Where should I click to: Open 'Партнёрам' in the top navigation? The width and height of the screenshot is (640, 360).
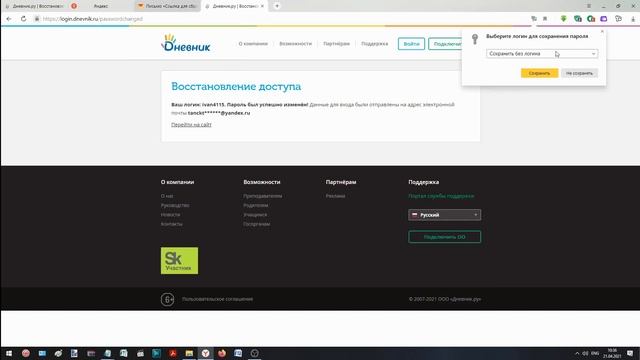coord(336,44)
